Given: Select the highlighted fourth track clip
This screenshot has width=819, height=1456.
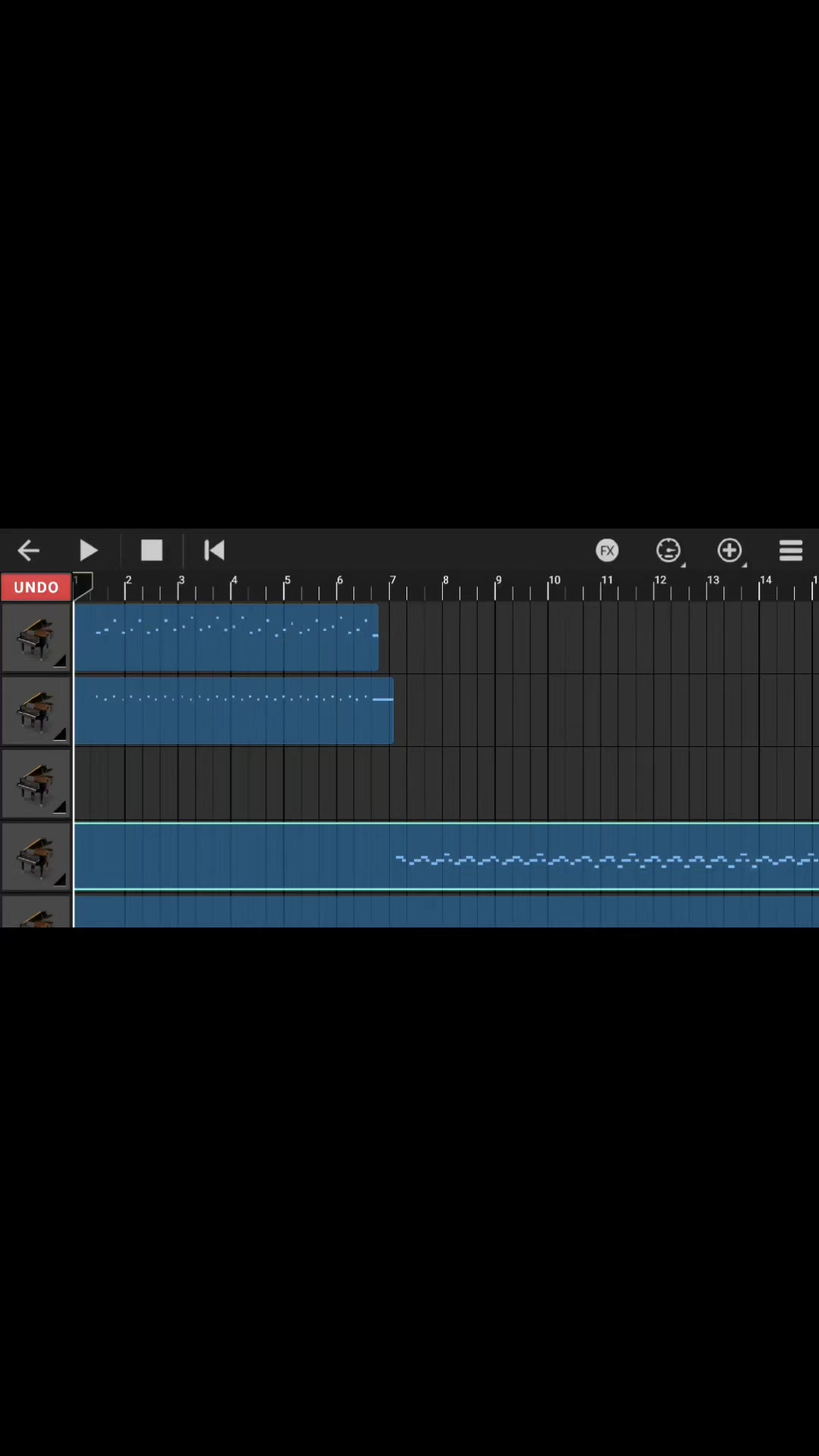Looking at the screenshot, I should pyautogui.click(x=447, y=856).
